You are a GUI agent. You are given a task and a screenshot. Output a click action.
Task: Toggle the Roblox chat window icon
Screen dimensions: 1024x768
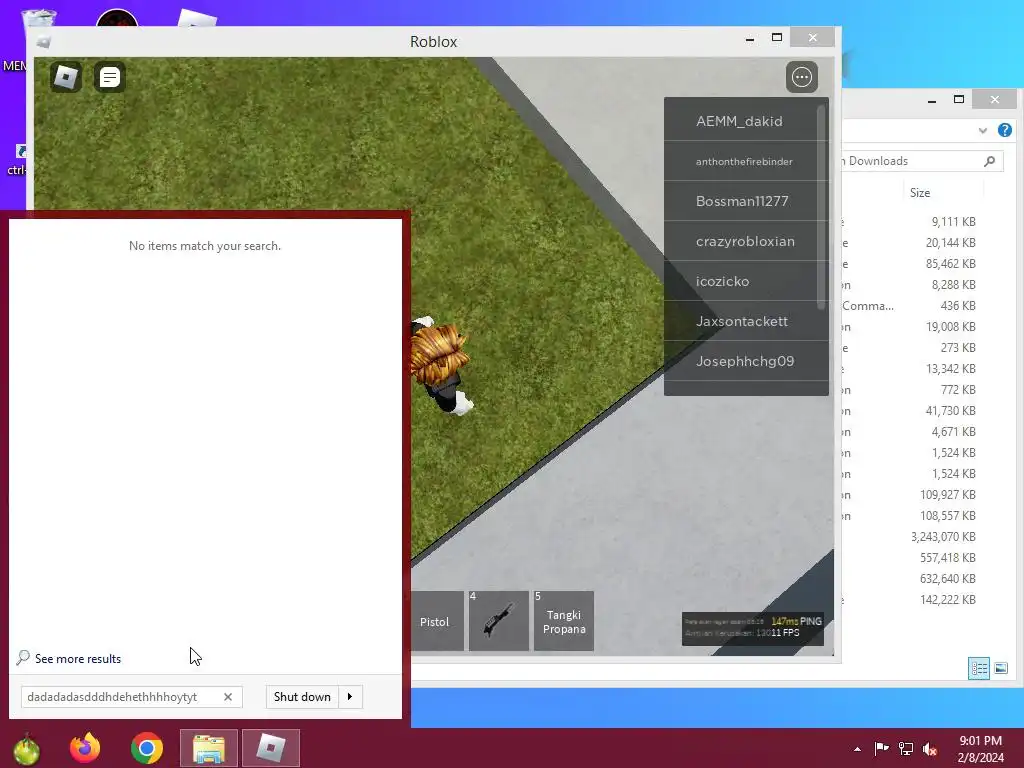[110, 77]
